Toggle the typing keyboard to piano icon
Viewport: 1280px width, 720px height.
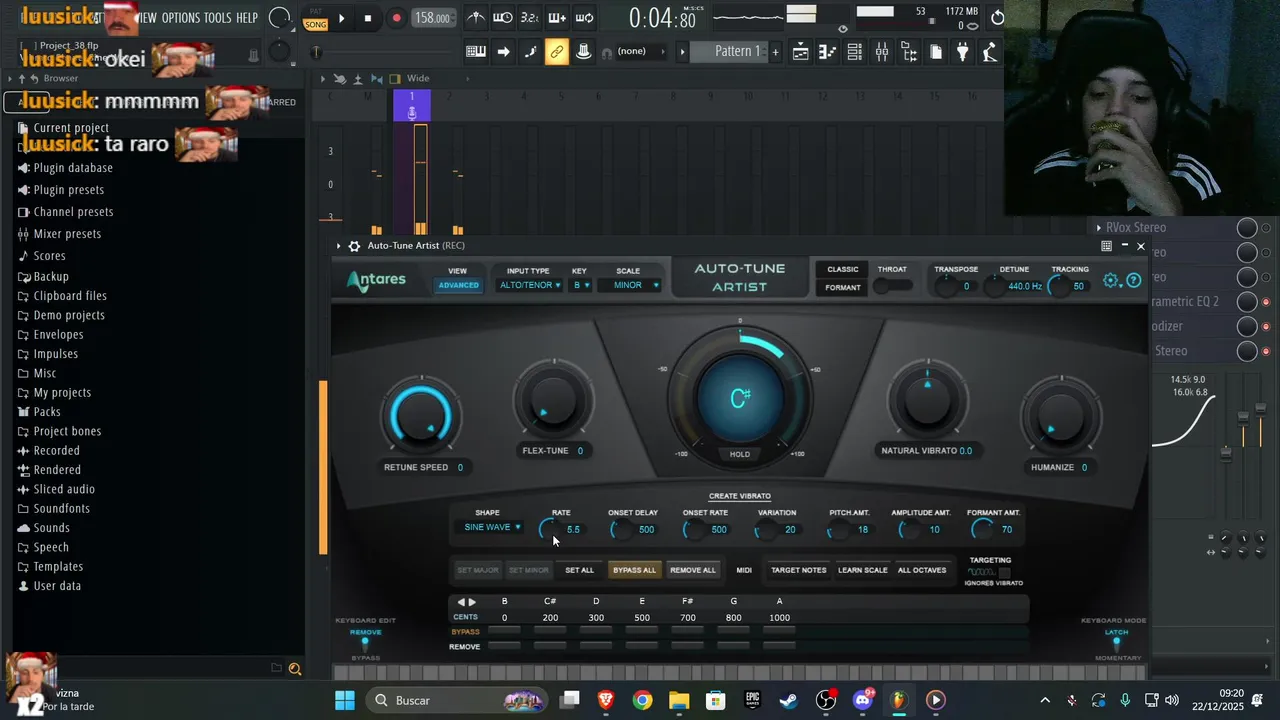tap(476, 52)
